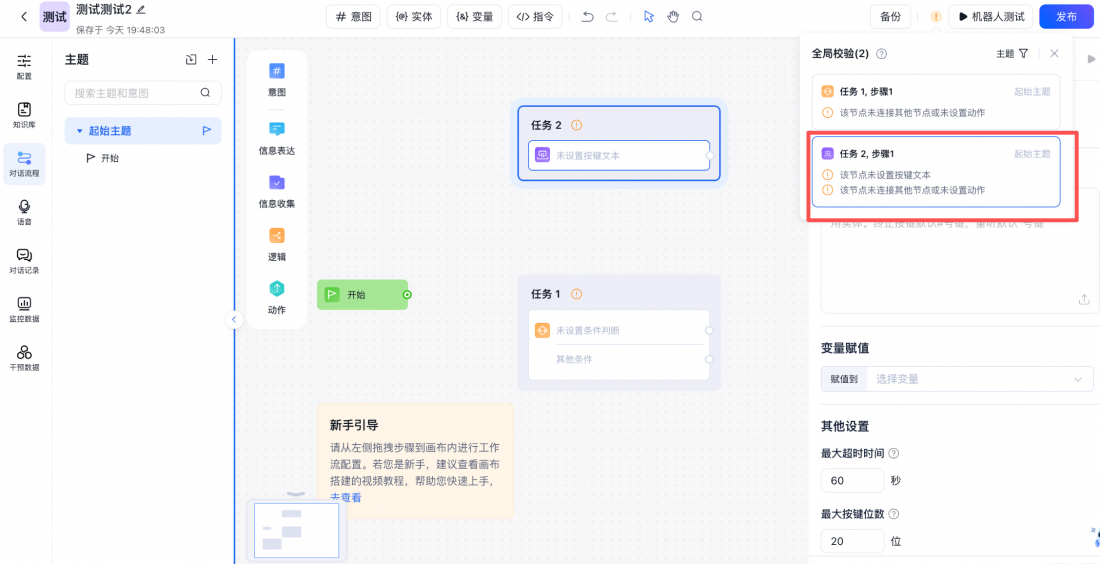Open 知识库 in the left sidebar
Viewport: 1100px width, 564px height.
24,115
